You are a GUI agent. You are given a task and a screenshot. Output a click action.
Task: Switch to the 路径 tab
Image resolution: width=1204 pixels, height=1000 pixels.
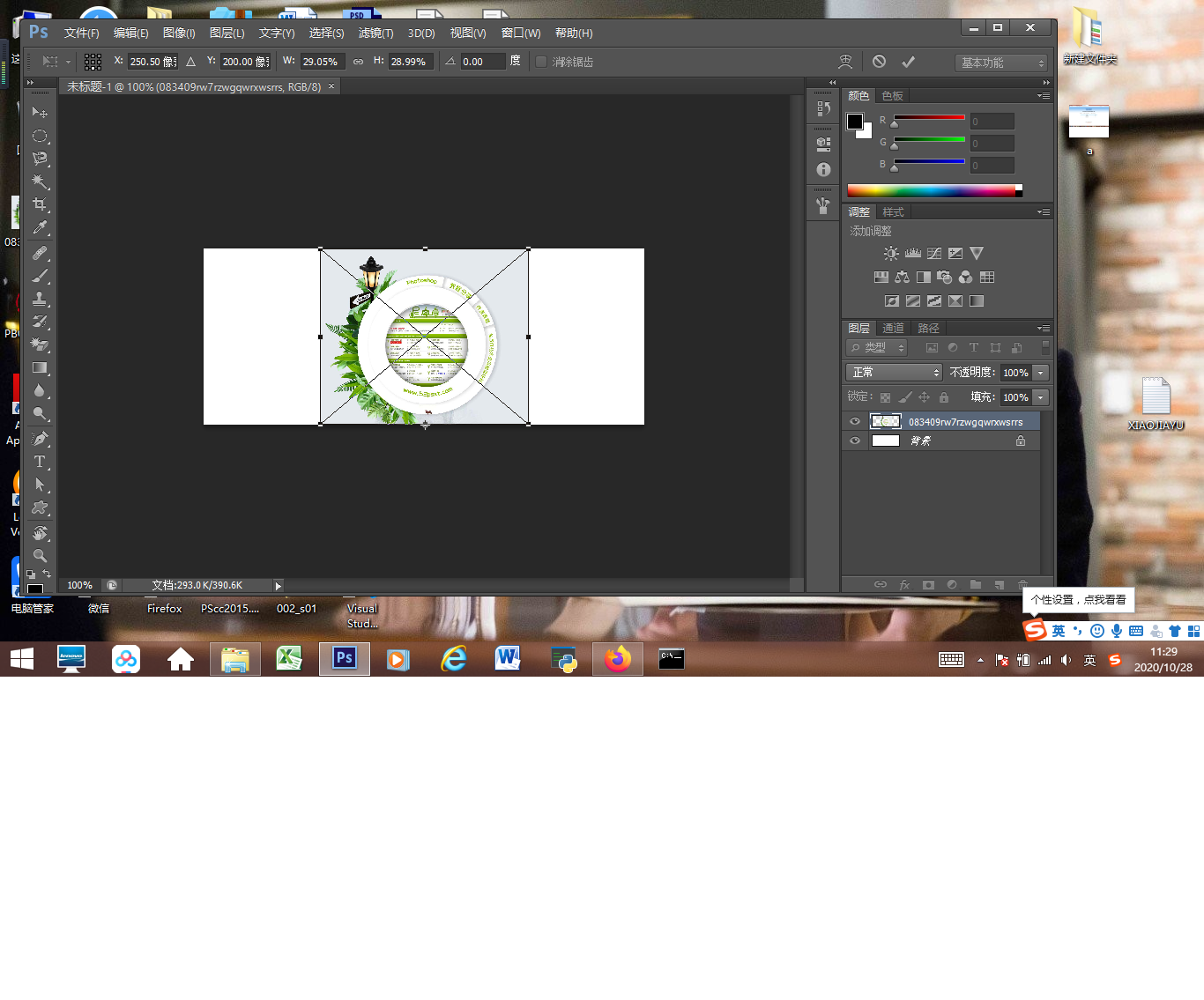click(928, 329)
